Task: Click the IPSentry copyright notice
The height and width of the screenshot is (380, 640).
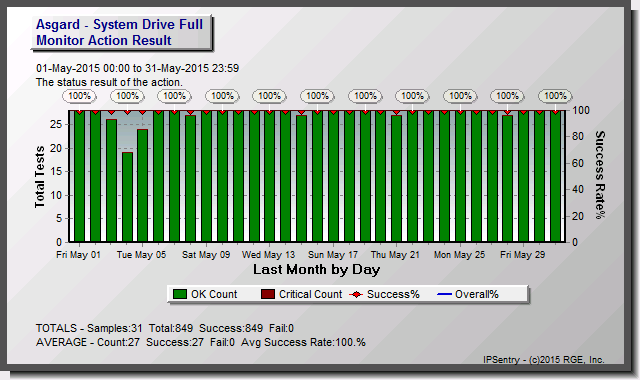Action: (x=544, y=360)
